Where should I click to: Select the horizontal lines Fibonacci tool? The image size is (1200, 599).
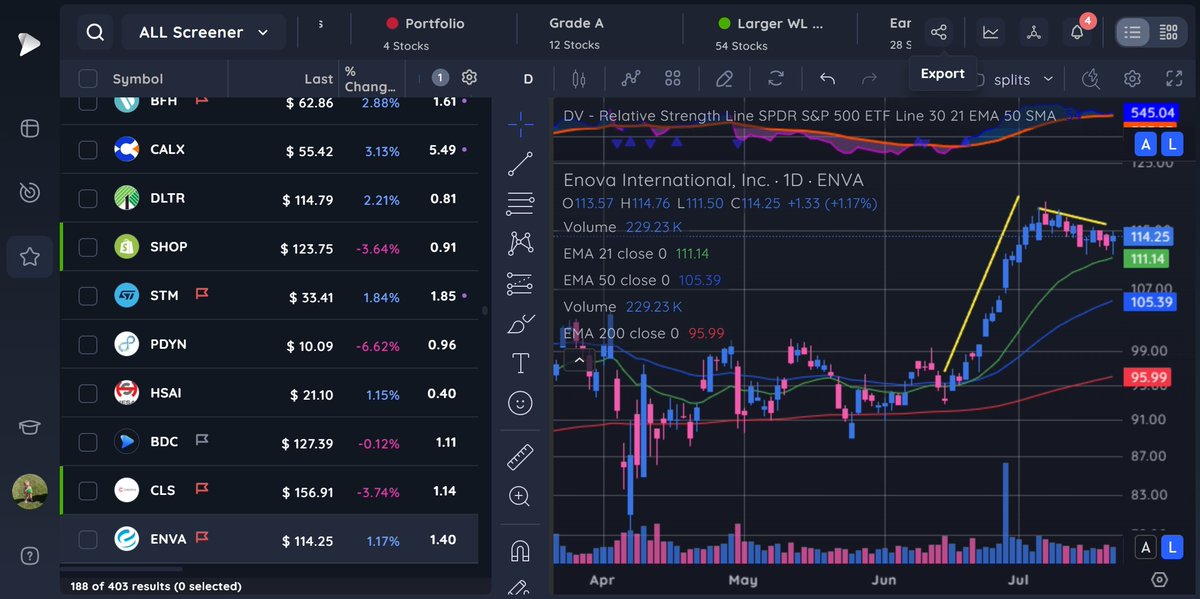coord(520,204)
